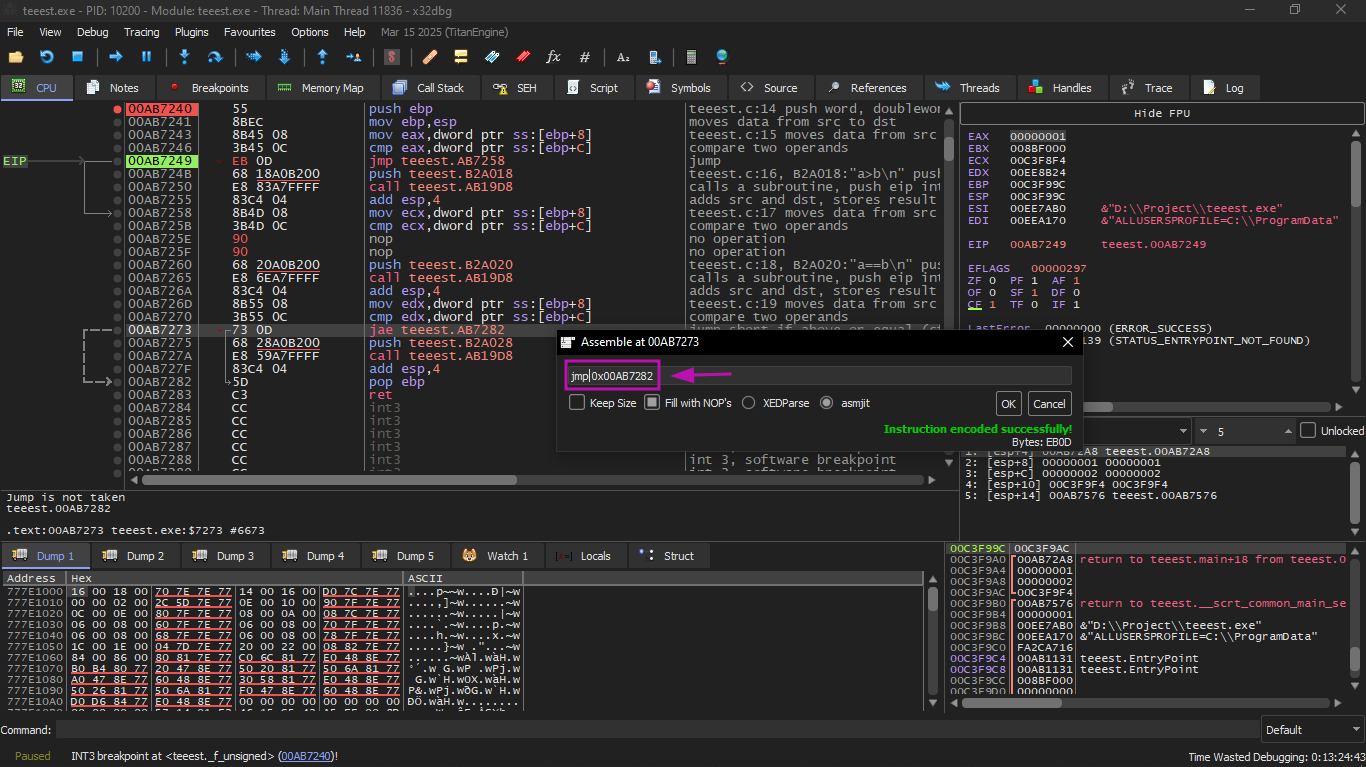Click the Step Into arrow icon
Viewport: 1366px width, 767px height.
(184, 57)
